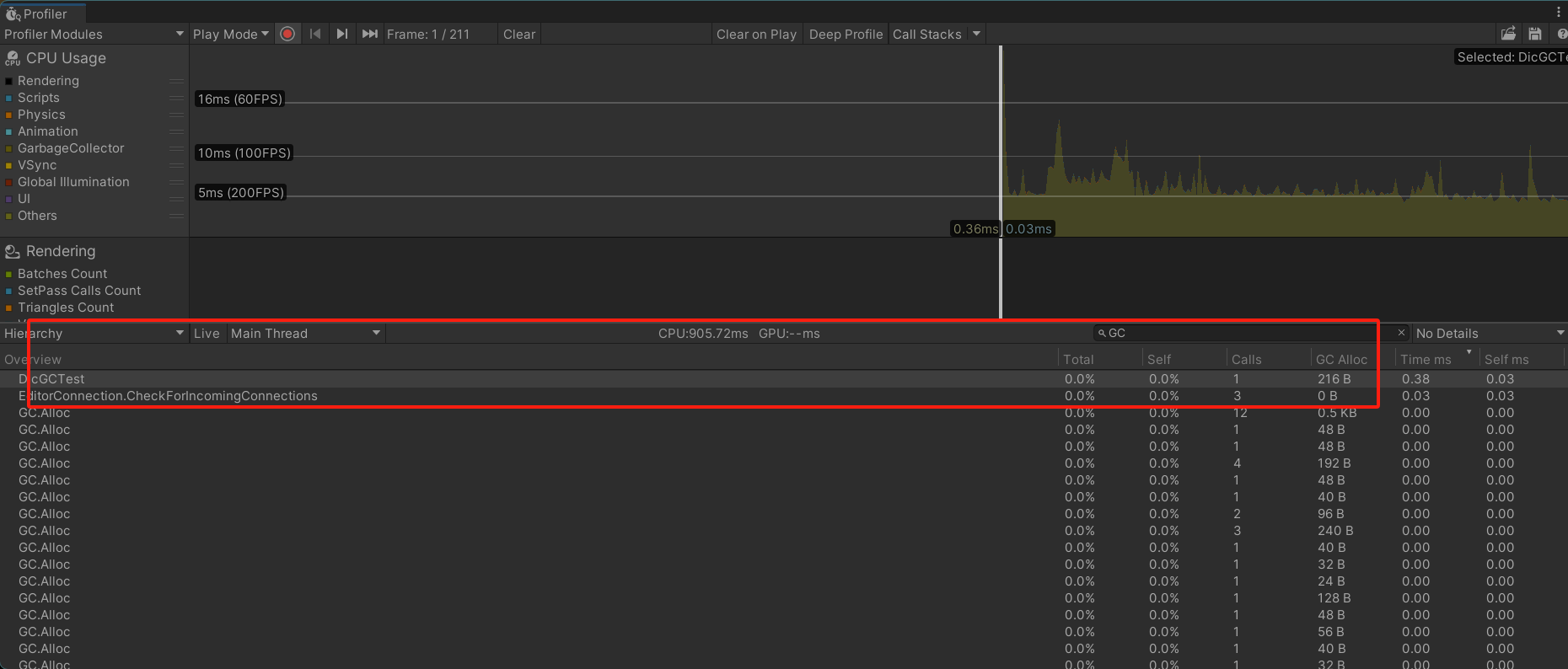
Task: Select GC.Alloc row with 192 B
Action: [784, 463]
